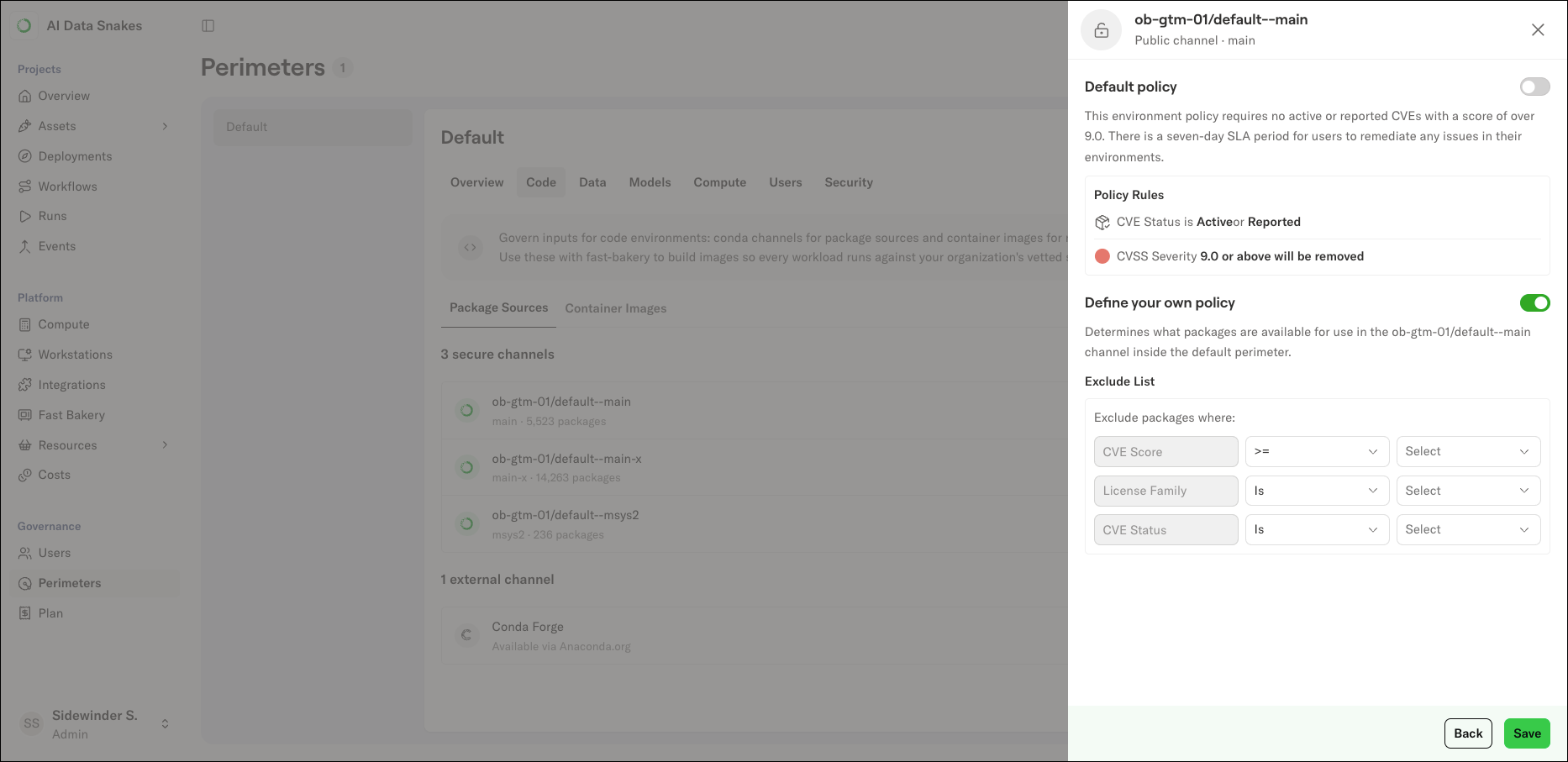Open the CVE Status operator dropdown

click(1317, 529)
